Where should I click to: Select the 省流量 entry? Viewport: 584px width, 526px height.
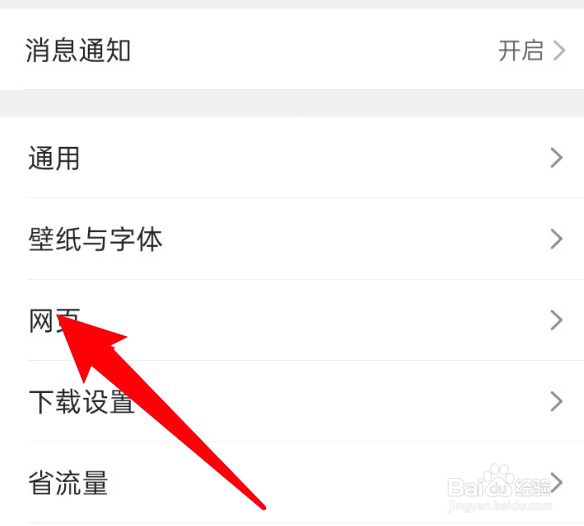click(x=292, y=482)
